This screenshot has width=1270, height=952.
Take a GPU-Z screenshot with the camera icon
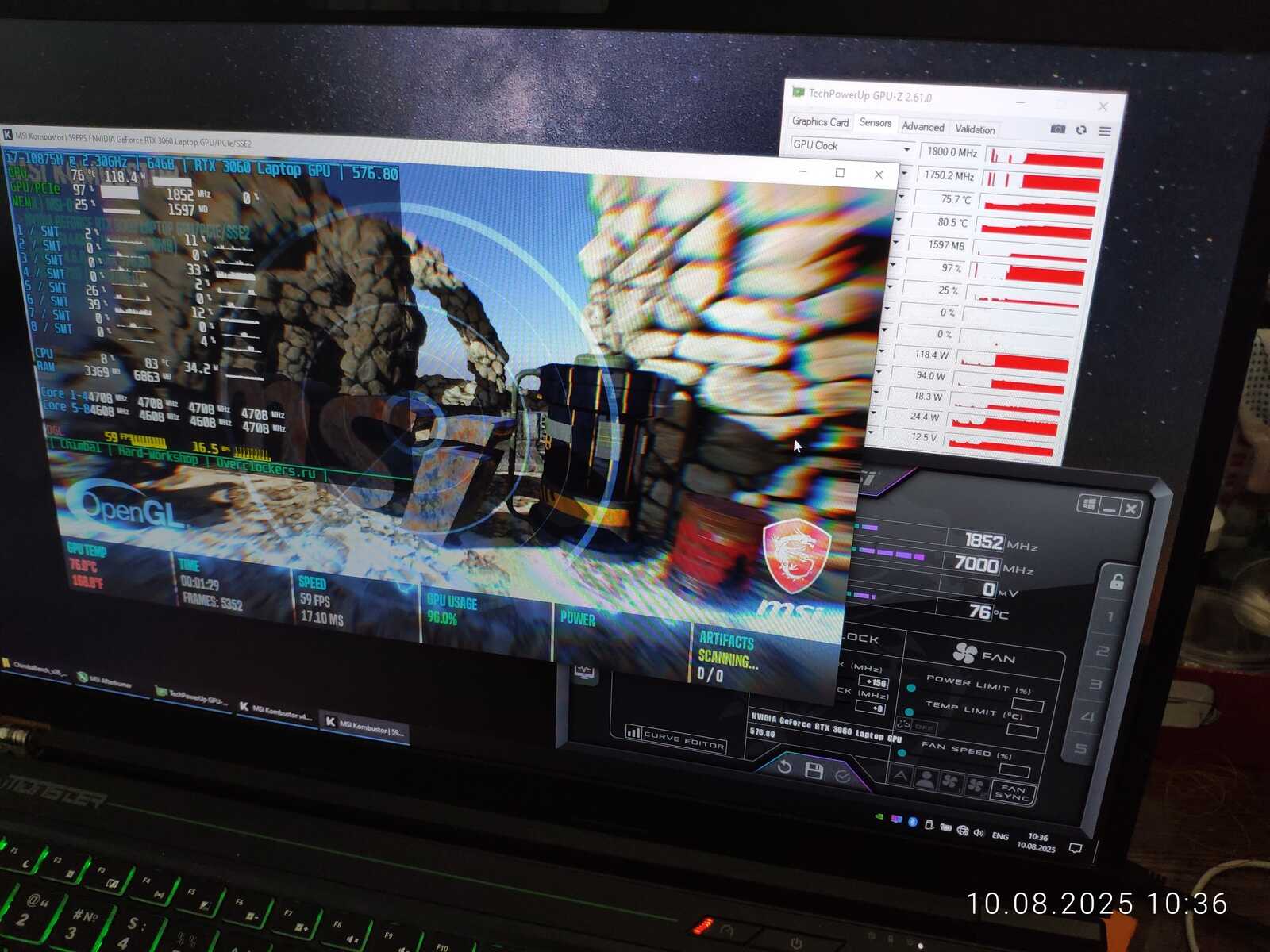[1058, 129]
